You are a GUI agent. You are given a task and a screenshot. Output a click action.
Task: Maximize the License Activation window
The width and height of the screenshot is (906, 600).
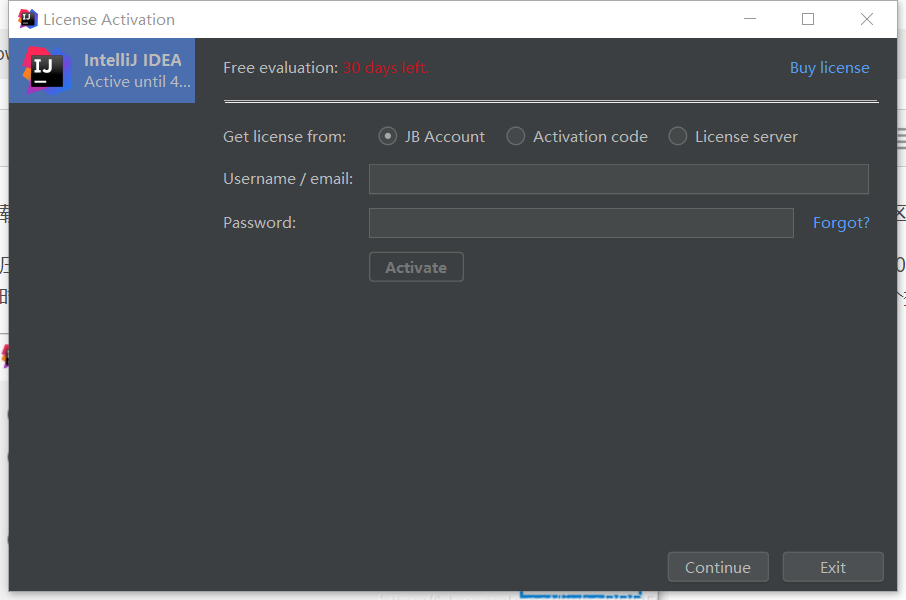[x=808, y=19]
